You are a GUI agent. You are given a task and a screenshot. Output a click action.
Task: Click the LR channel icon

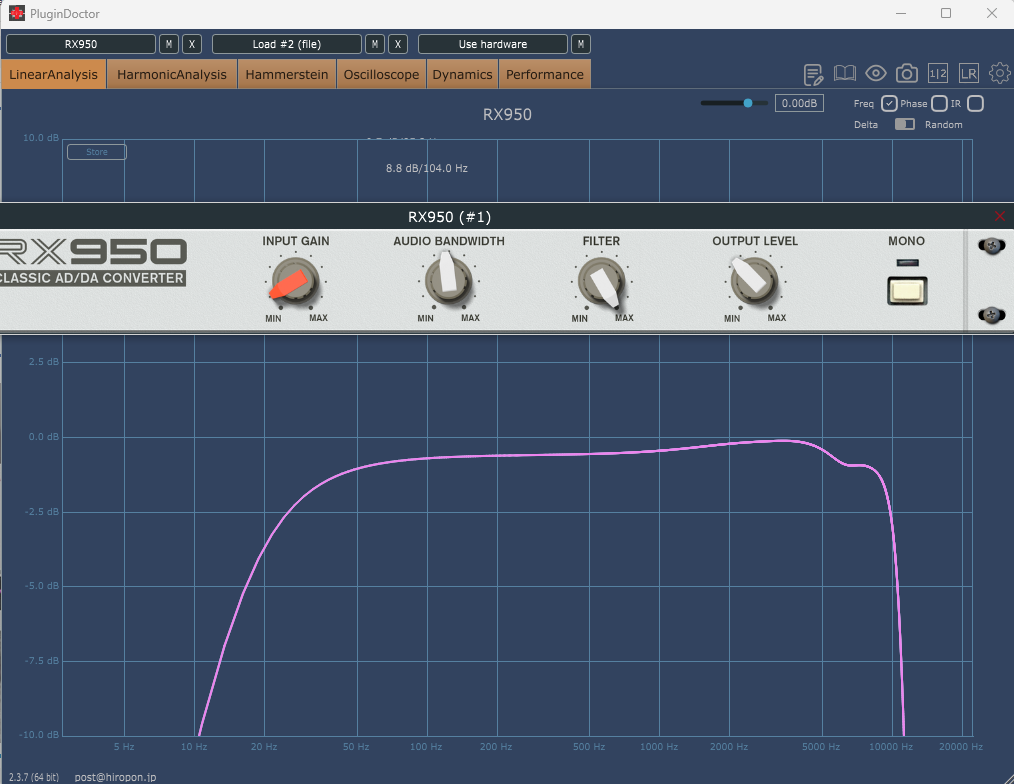click(969, 74)
